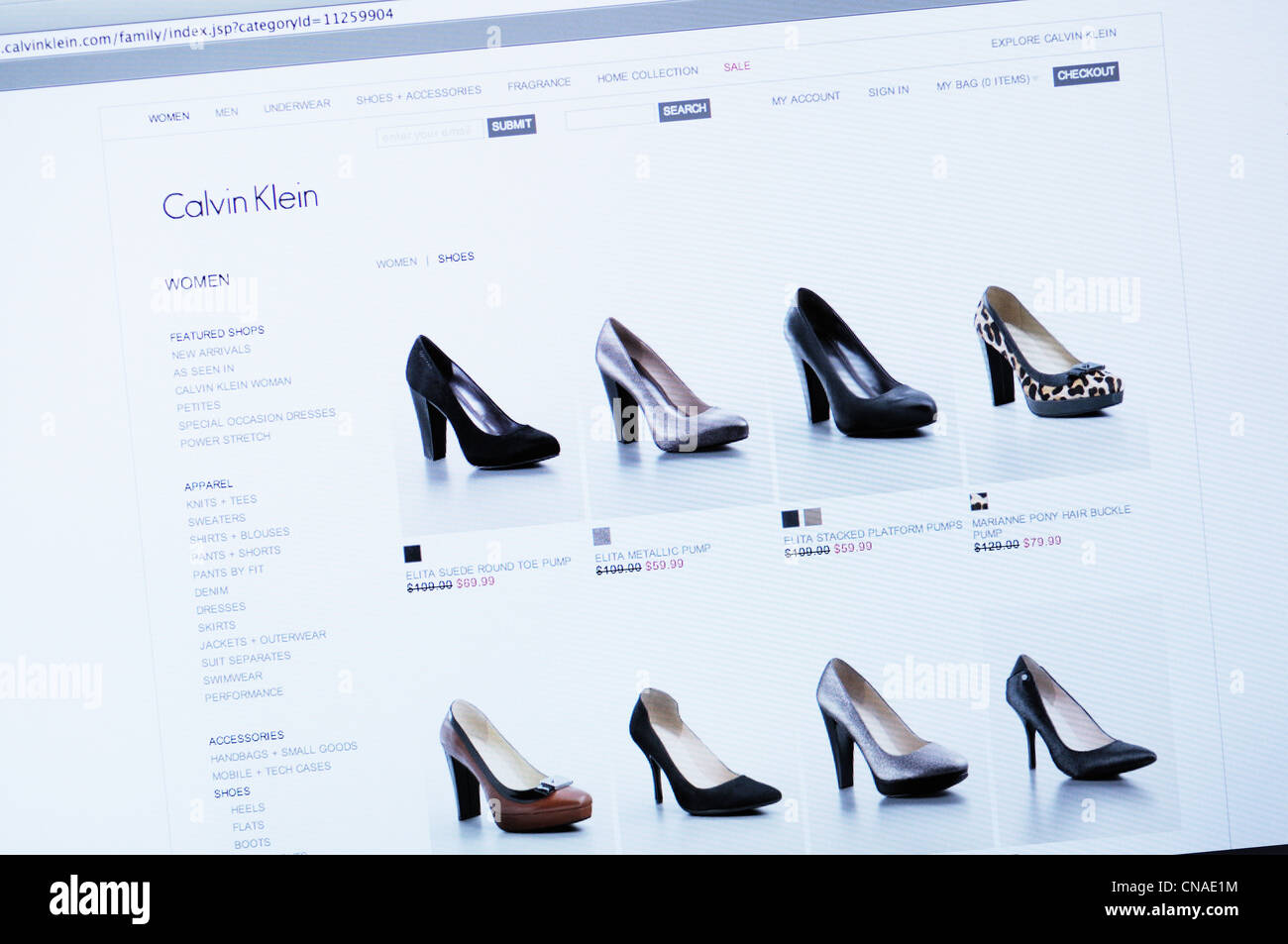Viewport: 1288px width, 944px height.
Task: Click Elita Stacked Platform Pumps title
Action: click(x=872, y=533)
